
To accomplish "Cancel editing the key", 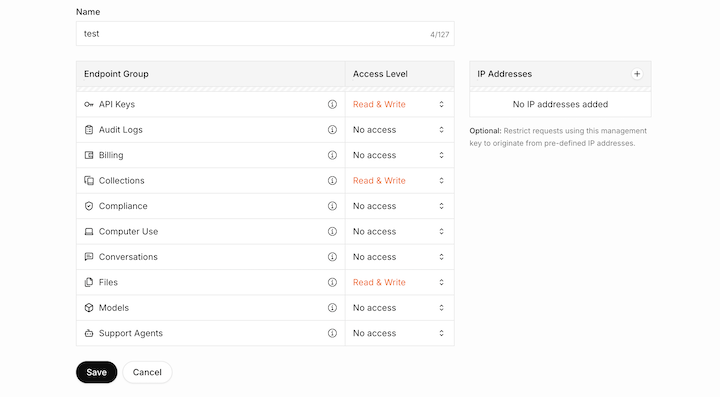I will (147, 372).
